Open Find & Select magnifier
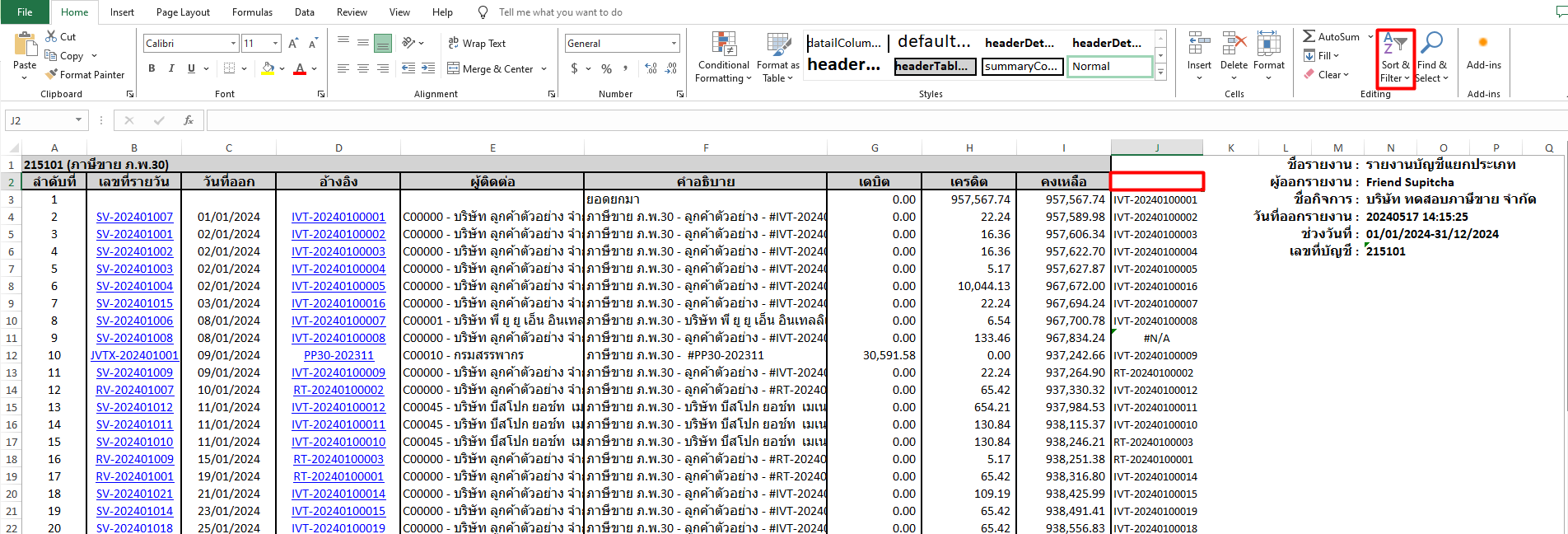The height and width of the screenshot is (534, 1568). pyautogui.click(x=1431, y=58)
